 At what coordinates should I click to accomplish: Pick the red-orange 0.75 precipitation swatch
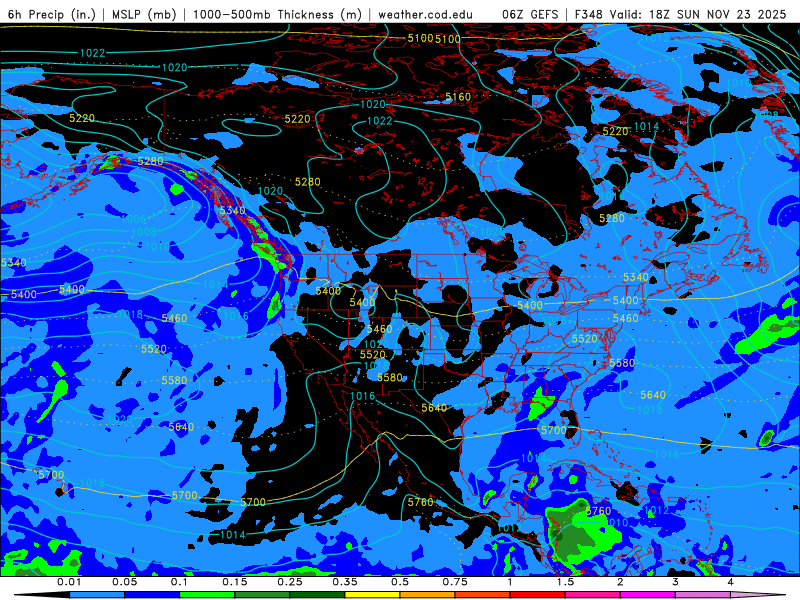tap(483, 595)
